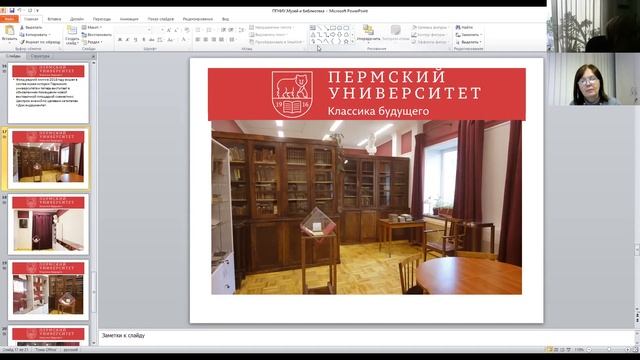Expand Копировать dropdown arrow

click(49, 35)
